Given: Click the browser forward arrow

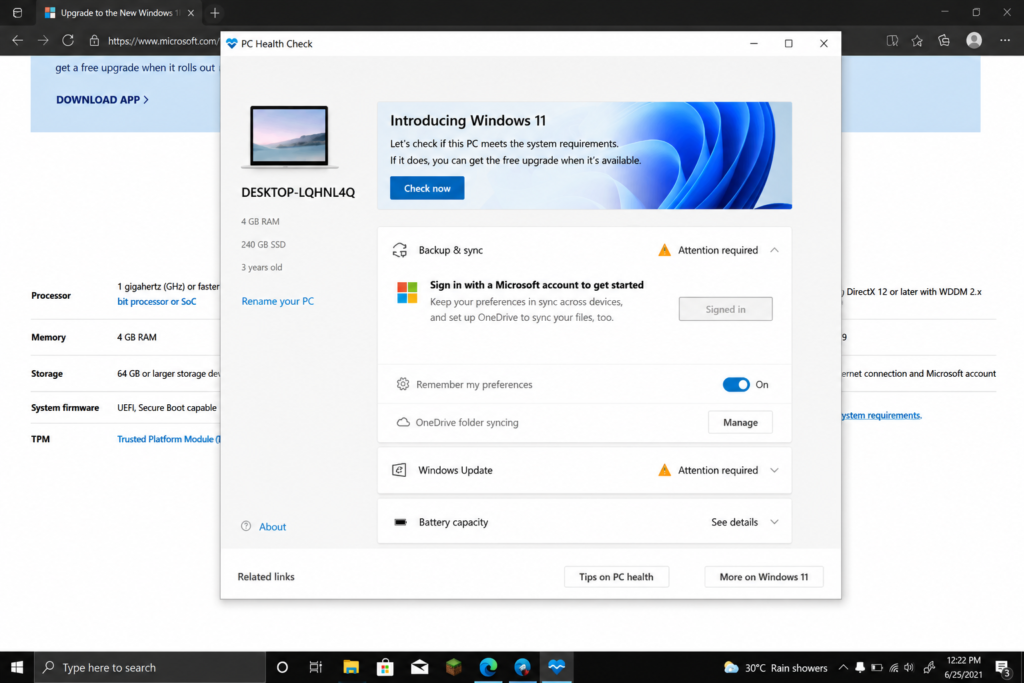Looking at the screenshot, I should point(43,40).
